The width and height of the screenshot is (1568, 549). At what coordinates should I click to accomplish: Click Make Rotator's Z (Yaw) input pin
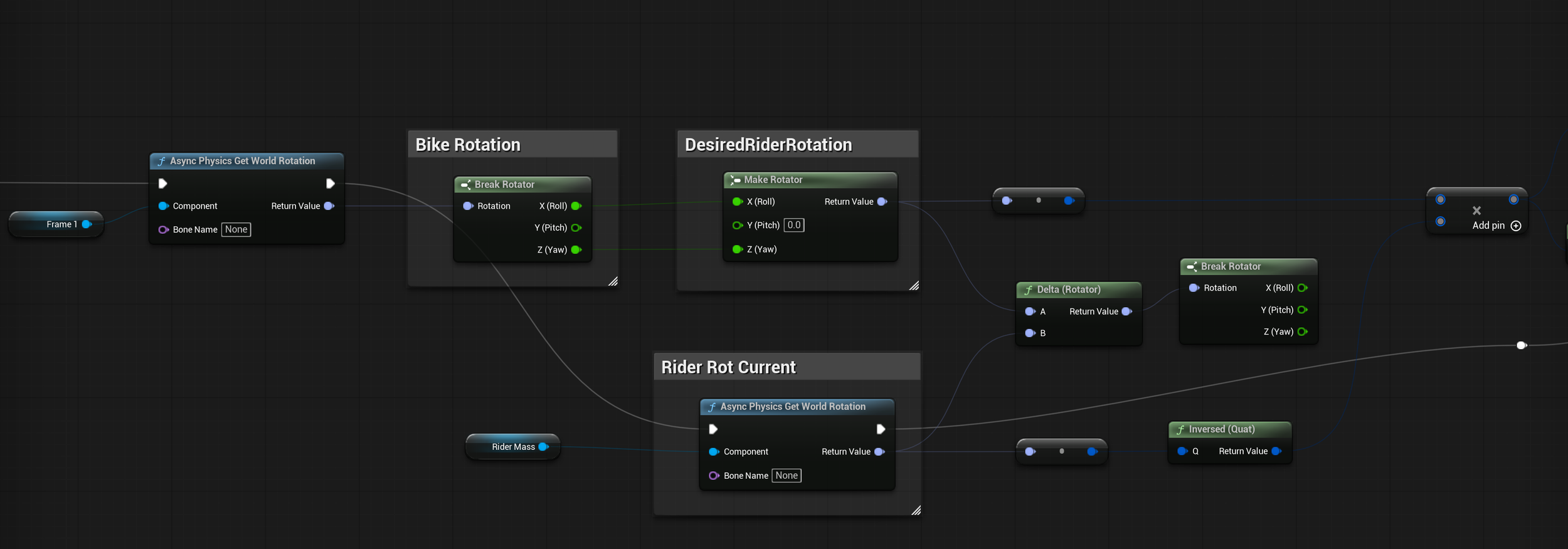click(x=738, y=249)
